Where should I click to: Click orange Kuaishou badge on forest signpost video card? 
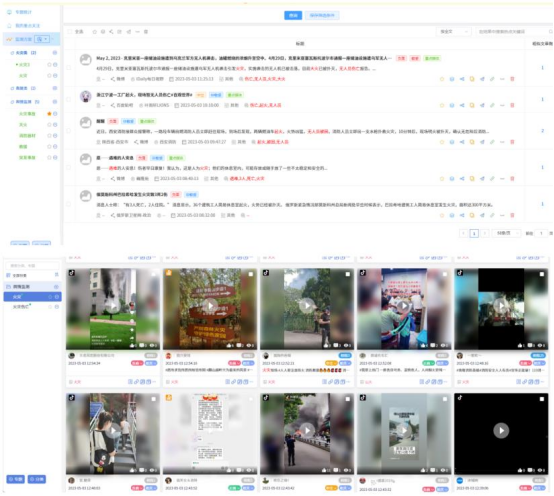click(169, 273)
